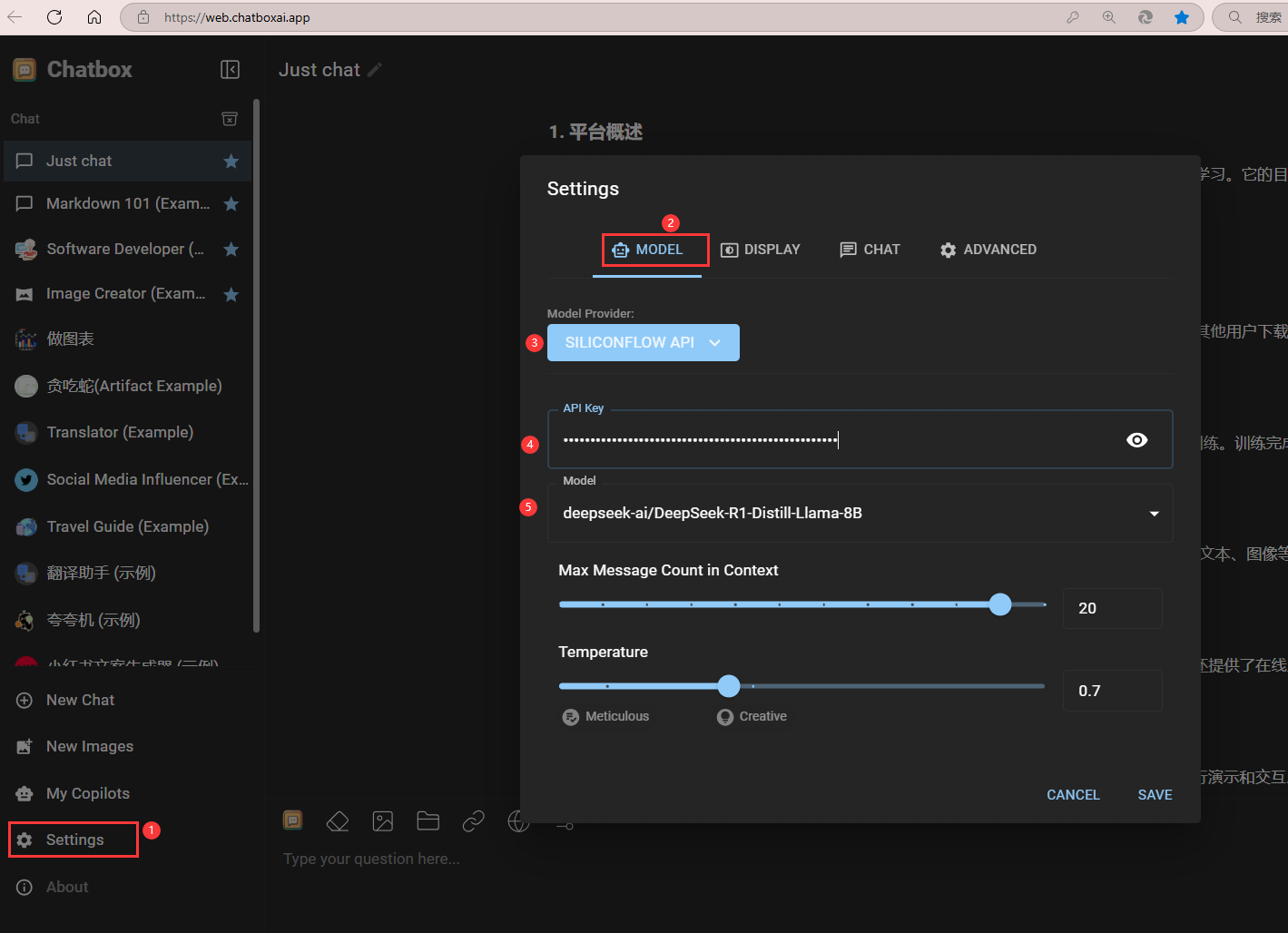
Task: Click the web browsing globe icon
Action: 518,821
